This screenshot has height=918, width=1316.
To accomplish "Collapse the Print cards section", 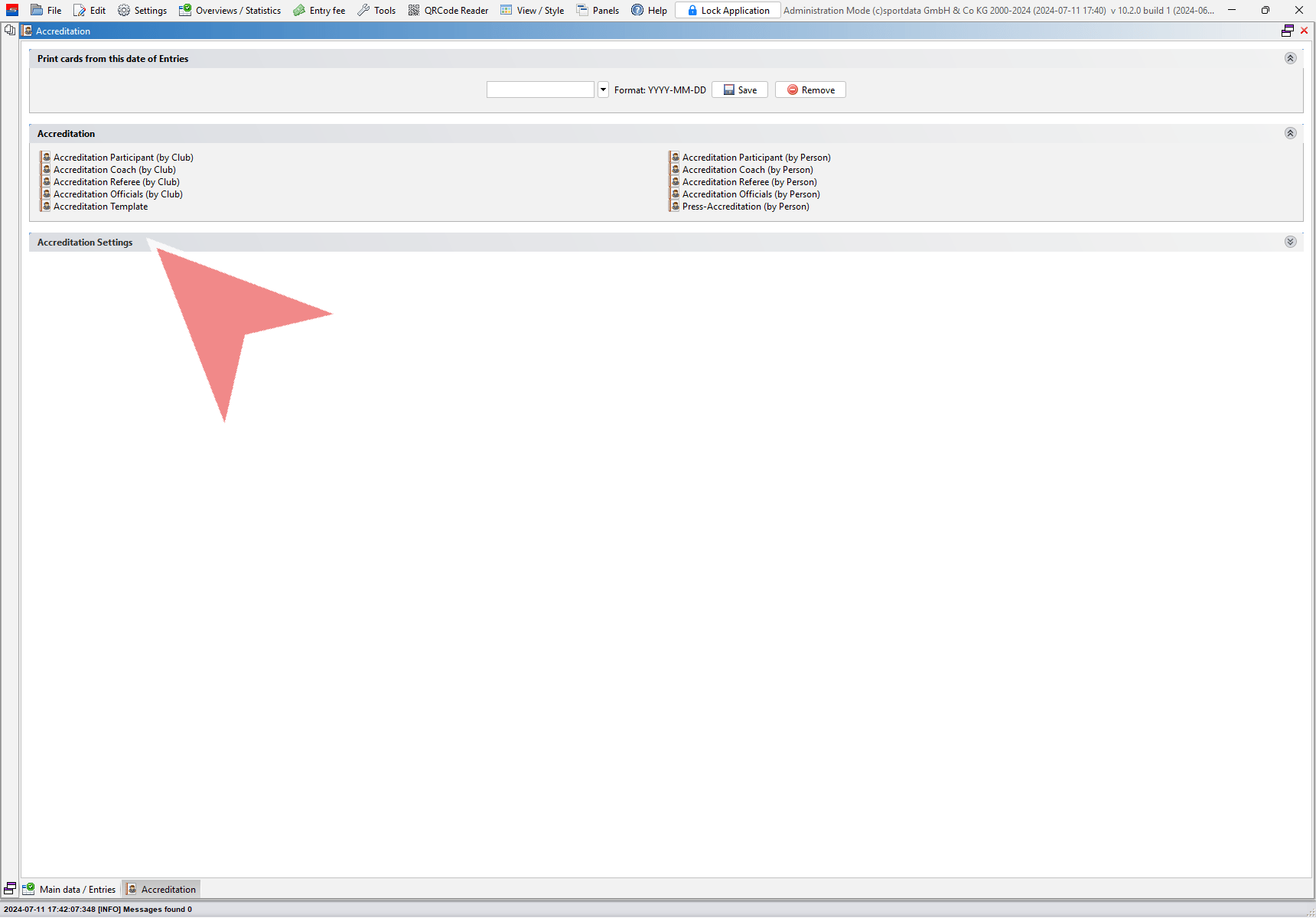I will click(1290, 59).
